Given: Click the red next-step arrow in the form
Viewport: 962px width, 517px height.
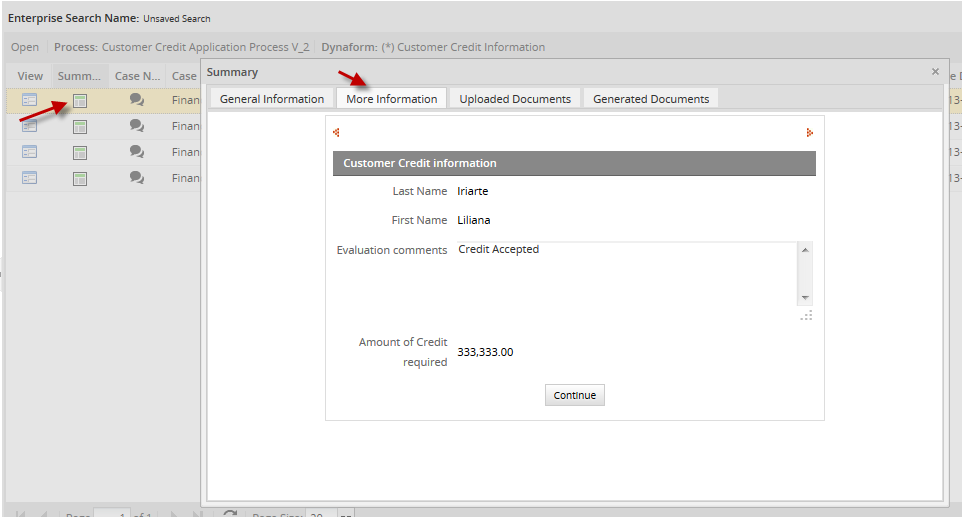Looking at the screenshot, I should tap(809, 132).
